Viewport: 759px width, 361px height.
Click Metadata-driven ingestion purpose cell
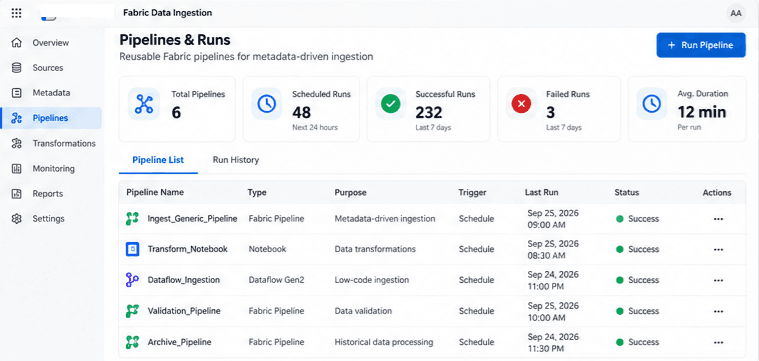tap(385, 219)
